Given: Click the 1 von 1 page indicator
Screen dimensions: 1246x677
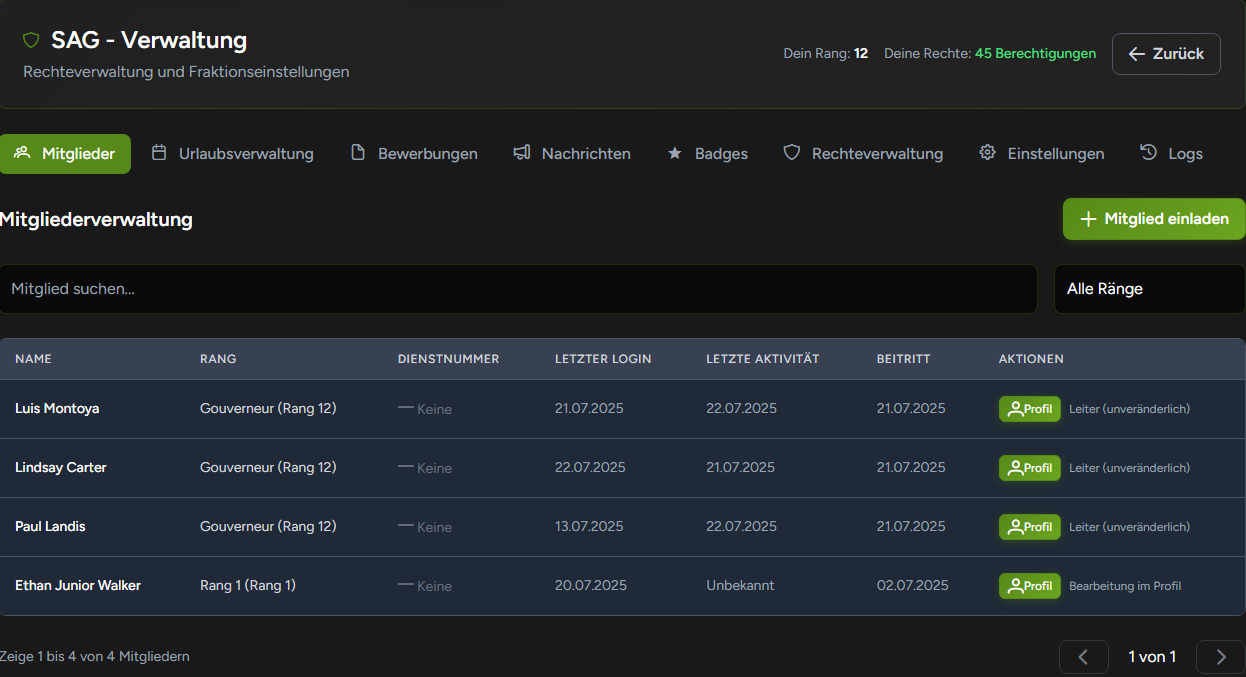Looking at the screenshot, I should [1152, 657].
